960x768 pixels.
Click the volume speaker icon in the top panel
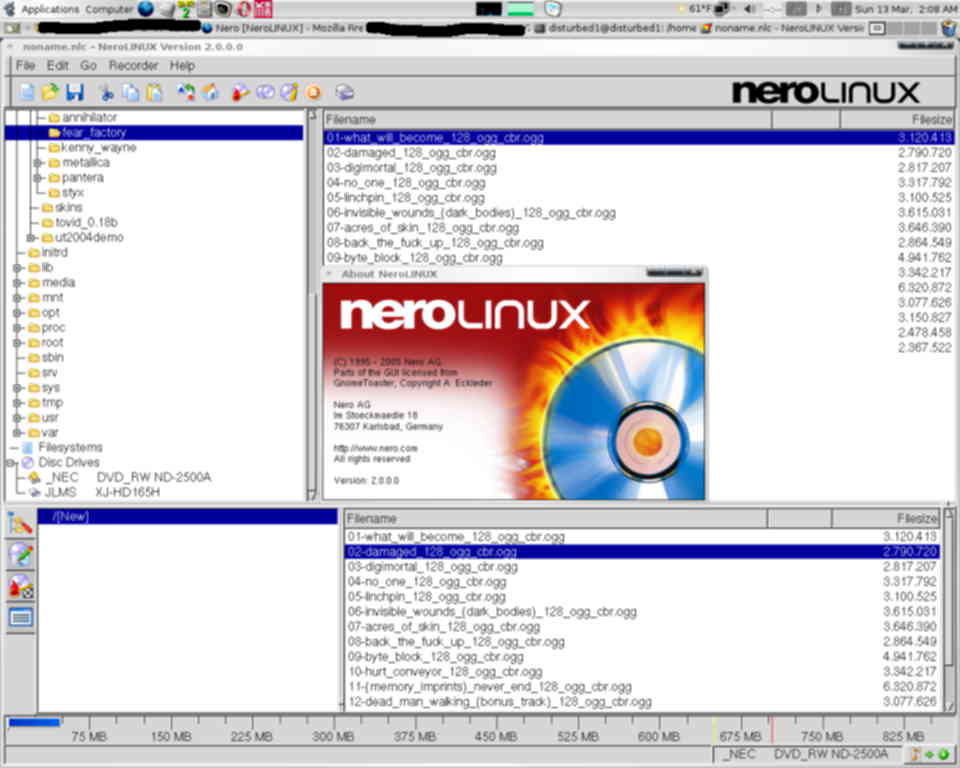pos(750,9)
